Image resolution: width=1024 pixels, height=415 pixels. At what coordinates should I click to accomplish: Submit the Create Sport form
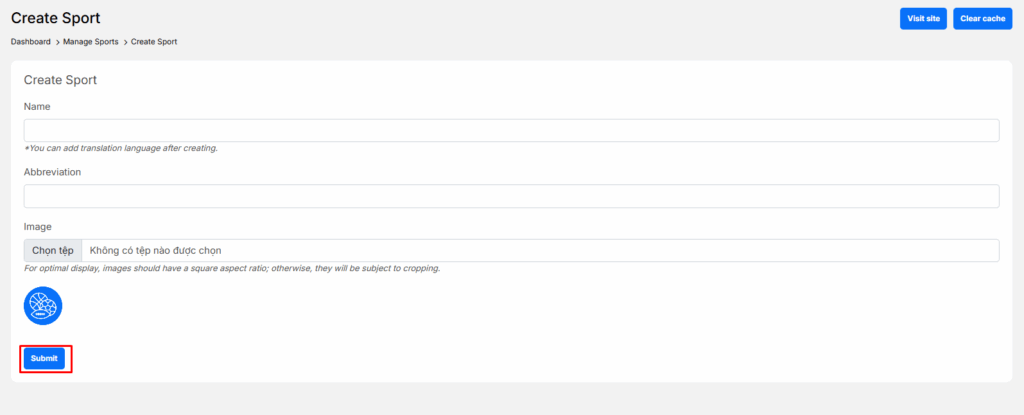44,358
